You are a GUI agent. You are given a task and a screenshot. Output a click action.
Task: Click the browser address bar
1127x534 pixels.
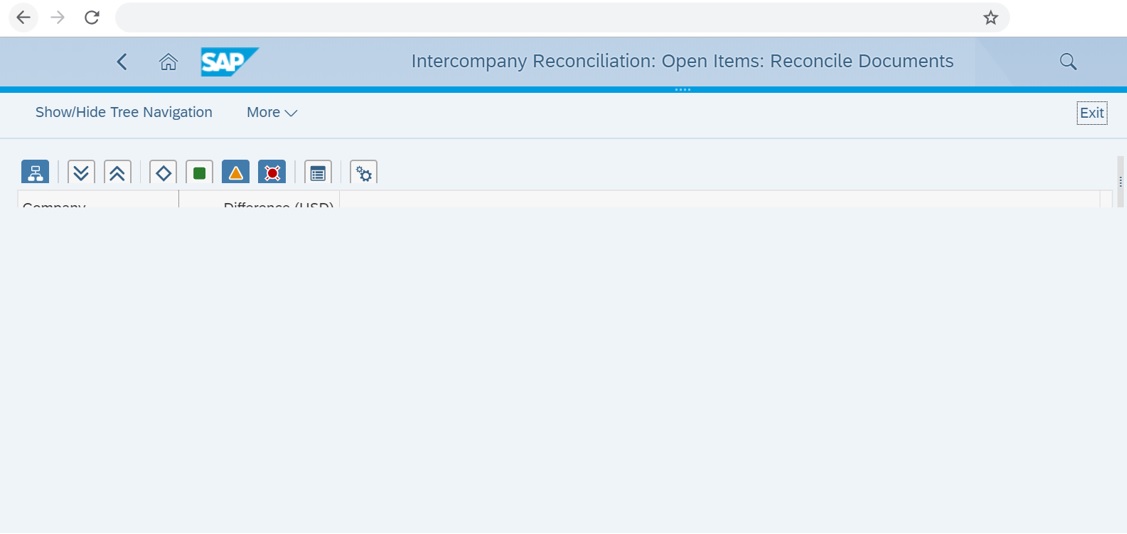click(x=546, y=17)
